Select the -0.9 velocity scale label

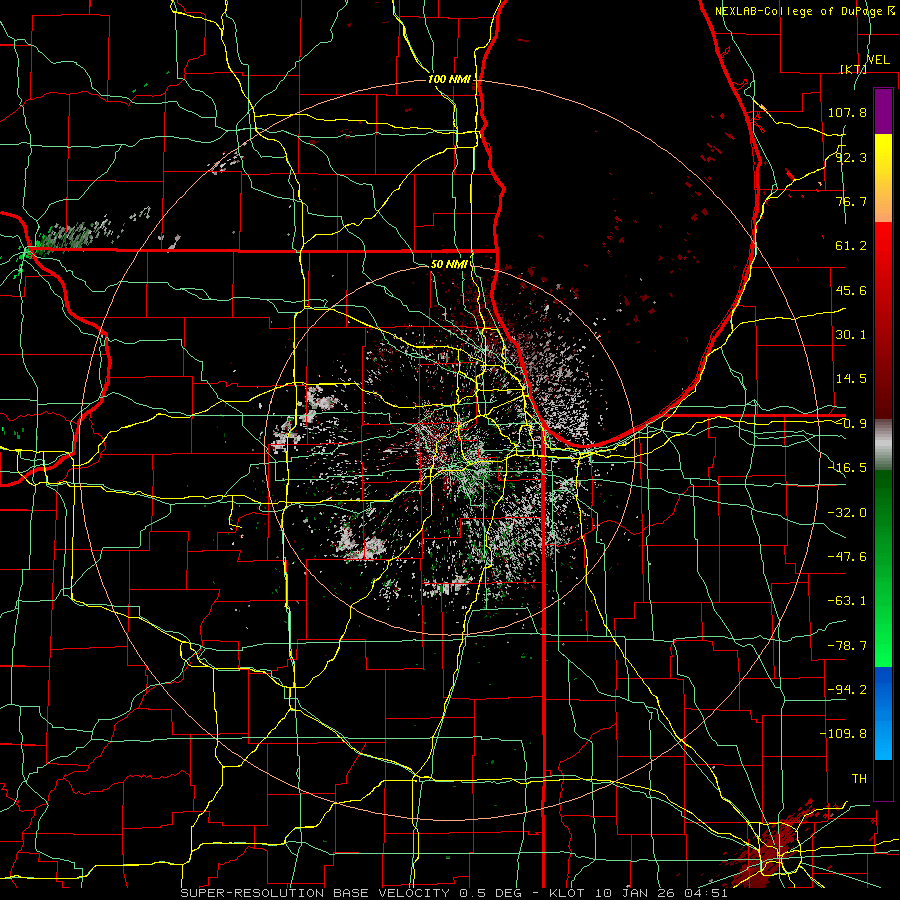(x=851, y=424)
